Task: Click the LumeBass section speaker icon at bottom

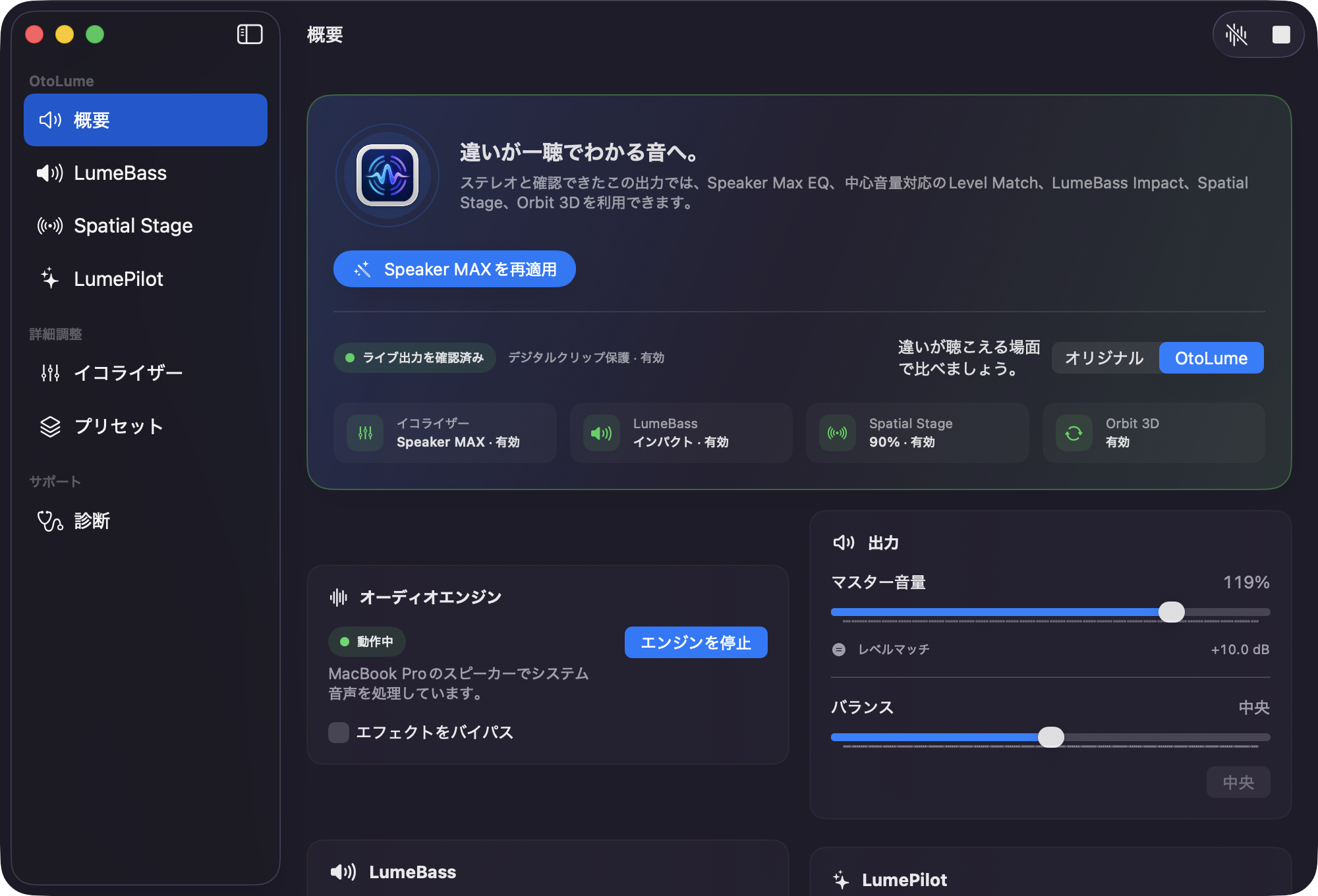Action: [x=343, y=872]
